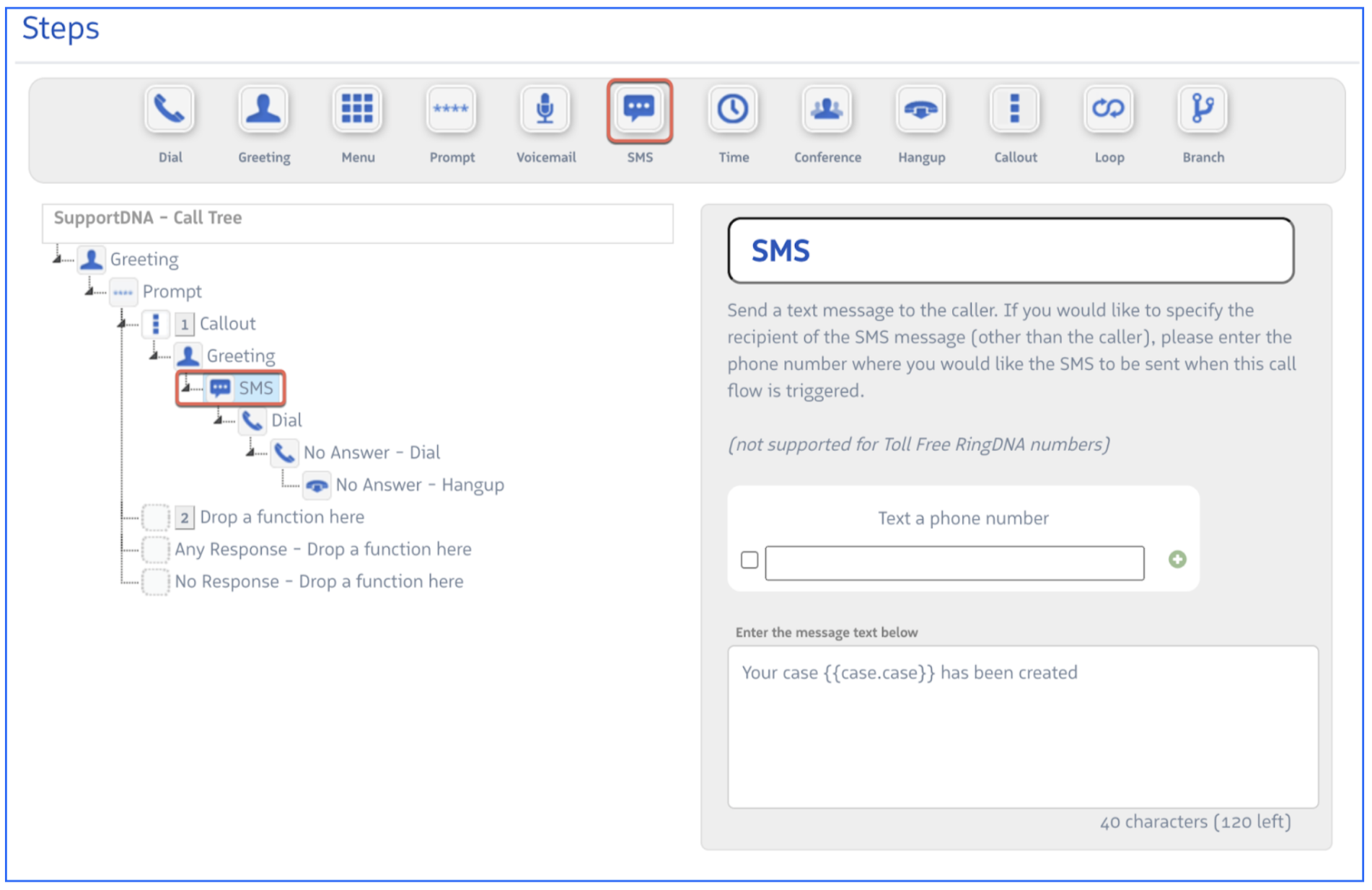Select the Voicemail microphone icon
The height and width of the screenshot is (890, 1372).
click(x=545, y=110)
